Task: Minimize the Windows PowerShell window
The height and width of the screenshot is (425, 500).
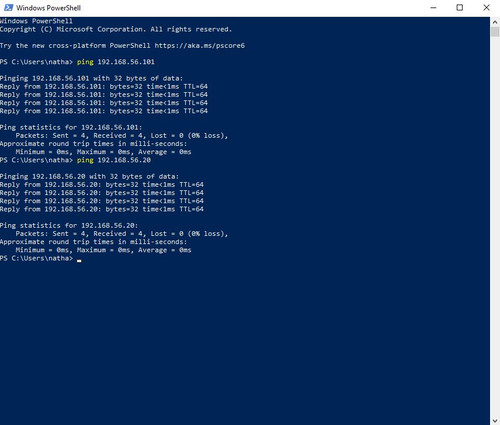Action: tap(433, 7)
